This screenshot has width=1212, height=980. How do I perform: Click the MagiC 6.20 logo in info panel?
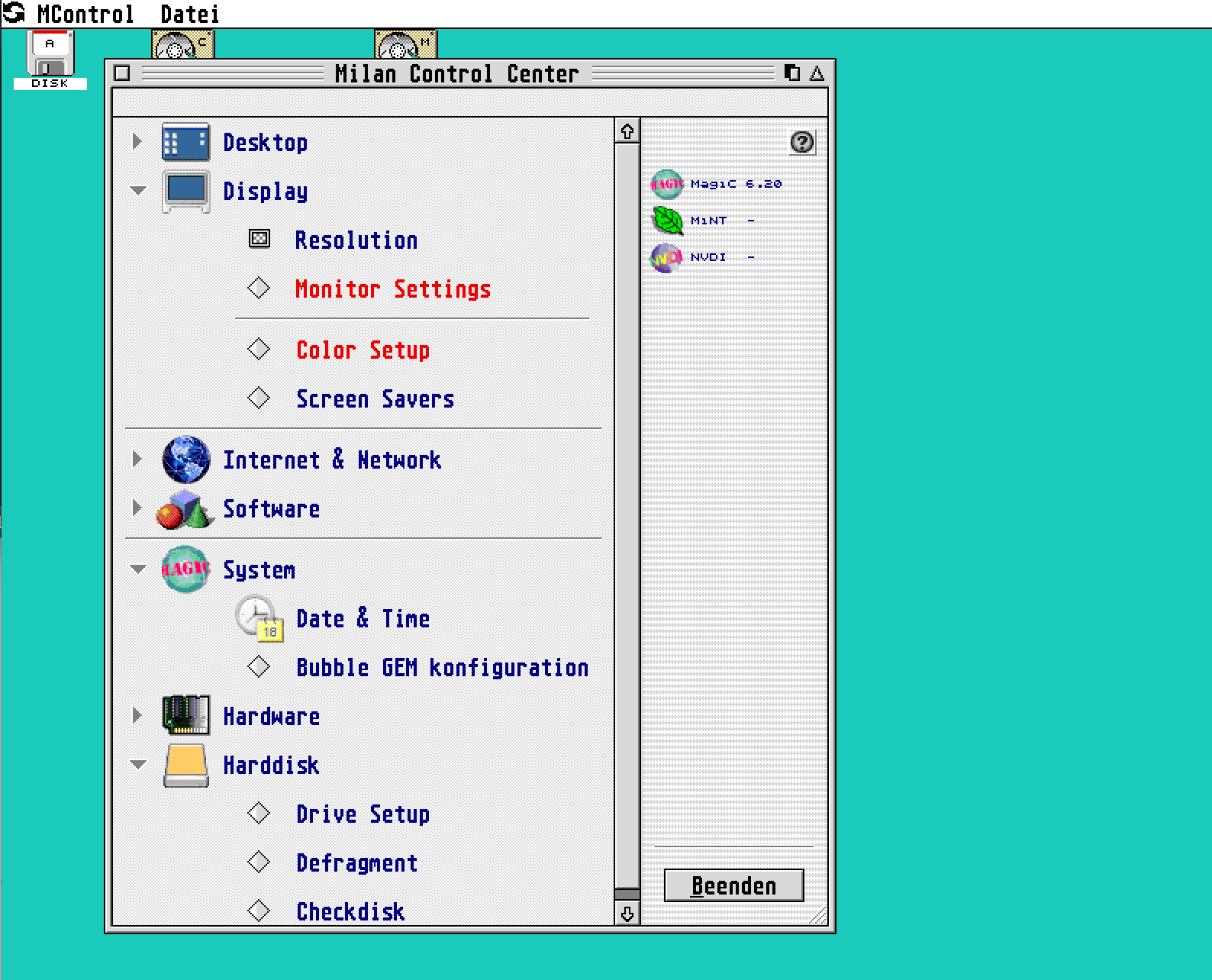666,184
